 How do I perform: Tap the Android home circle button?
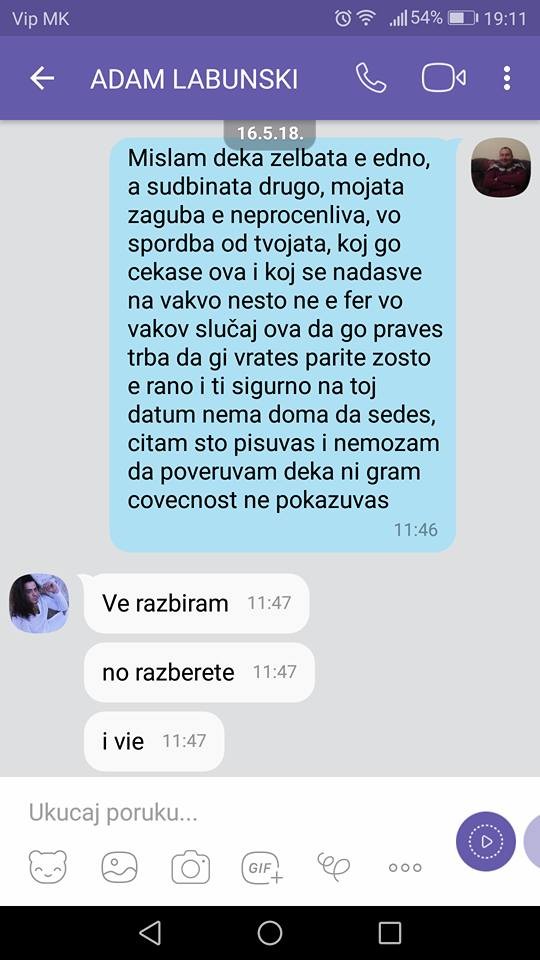click(270, 933)
